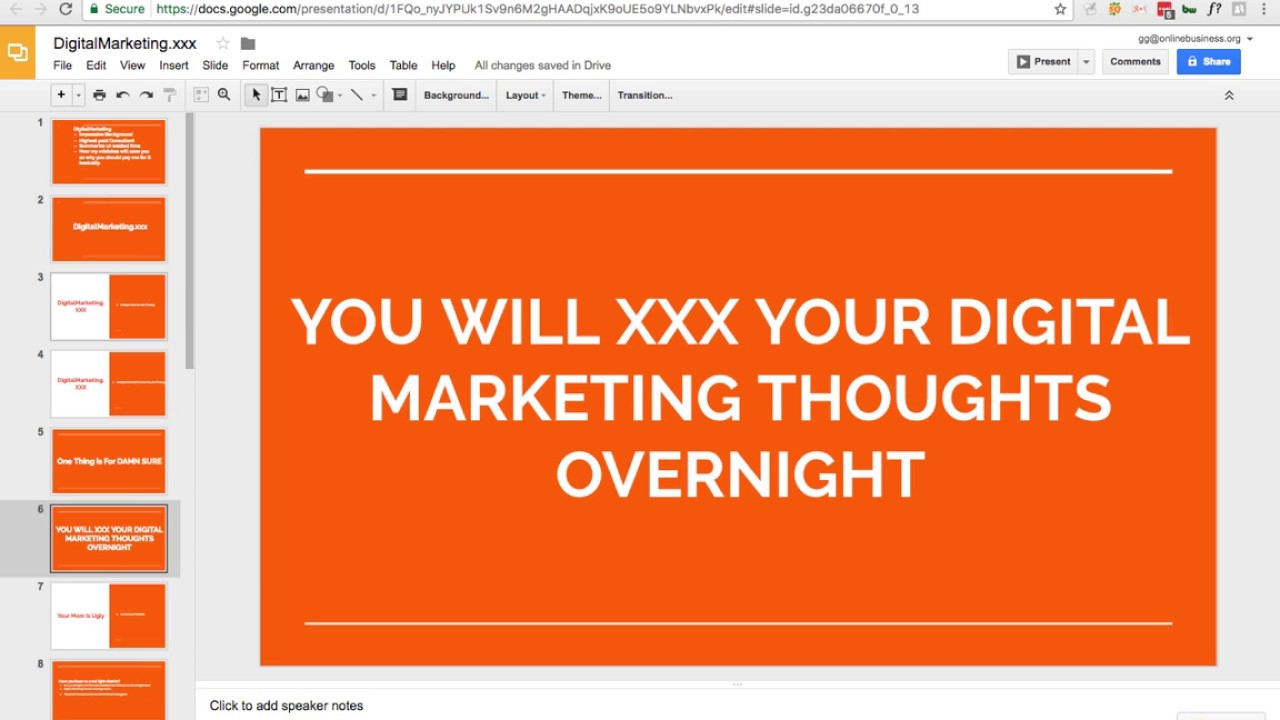Undo the last action
This screenshot has height=720, width=1280.
pos(123,95)
